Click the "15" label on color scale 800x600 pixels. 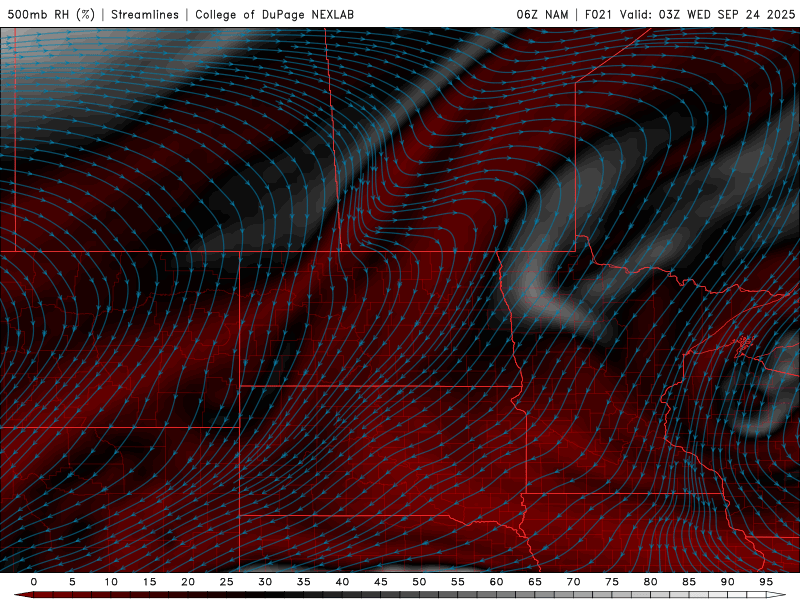[149, 582]
